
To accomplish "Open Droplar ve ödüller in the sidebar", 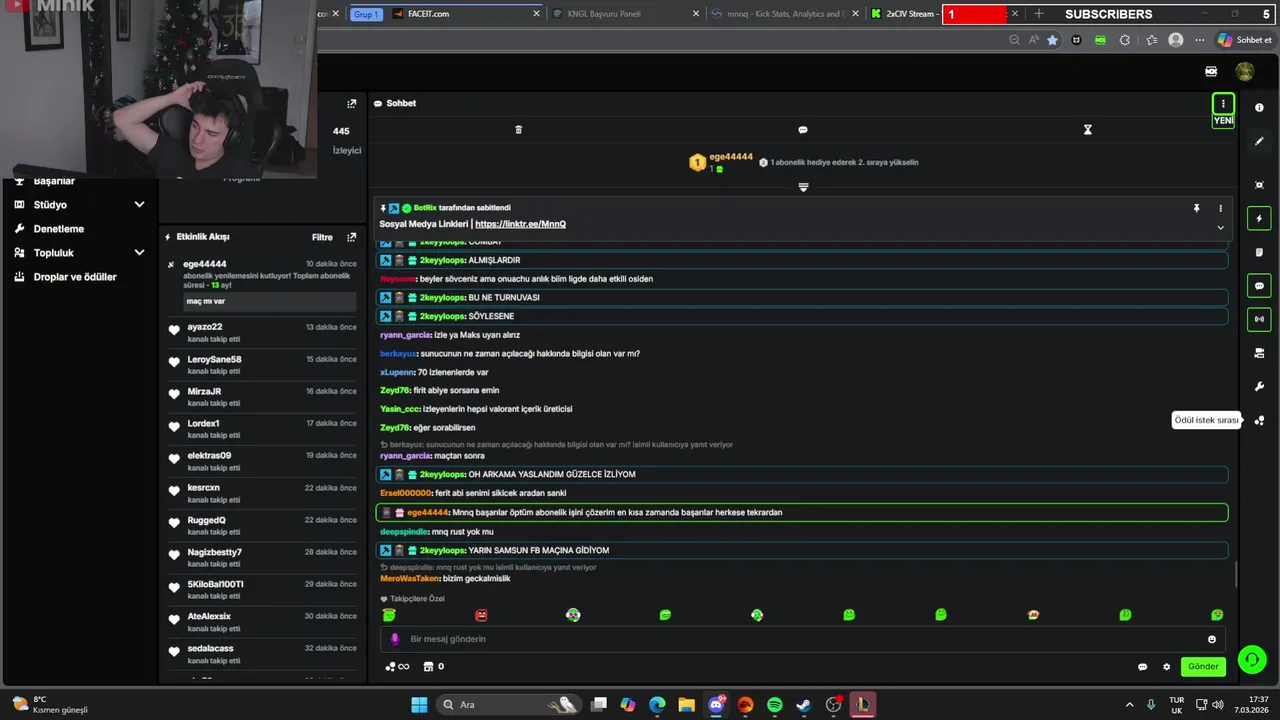I will click(x=75, y=277).
